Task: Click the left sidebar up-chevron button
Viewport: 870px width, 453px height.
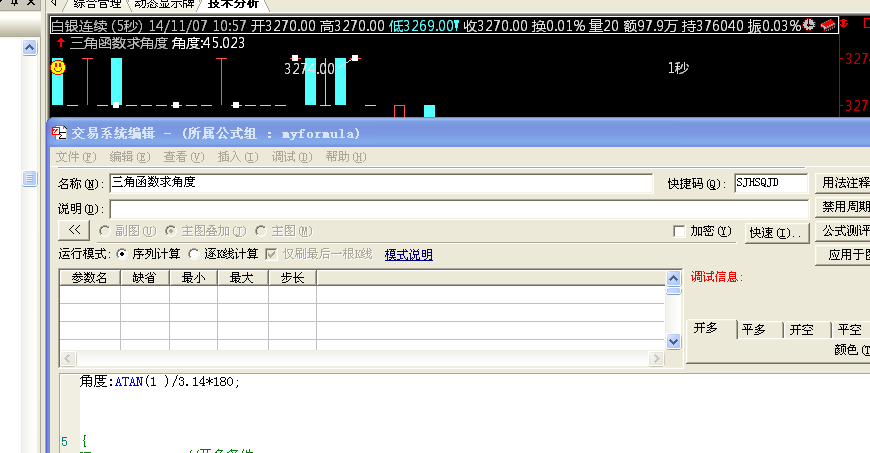Action: pos(29,48)
